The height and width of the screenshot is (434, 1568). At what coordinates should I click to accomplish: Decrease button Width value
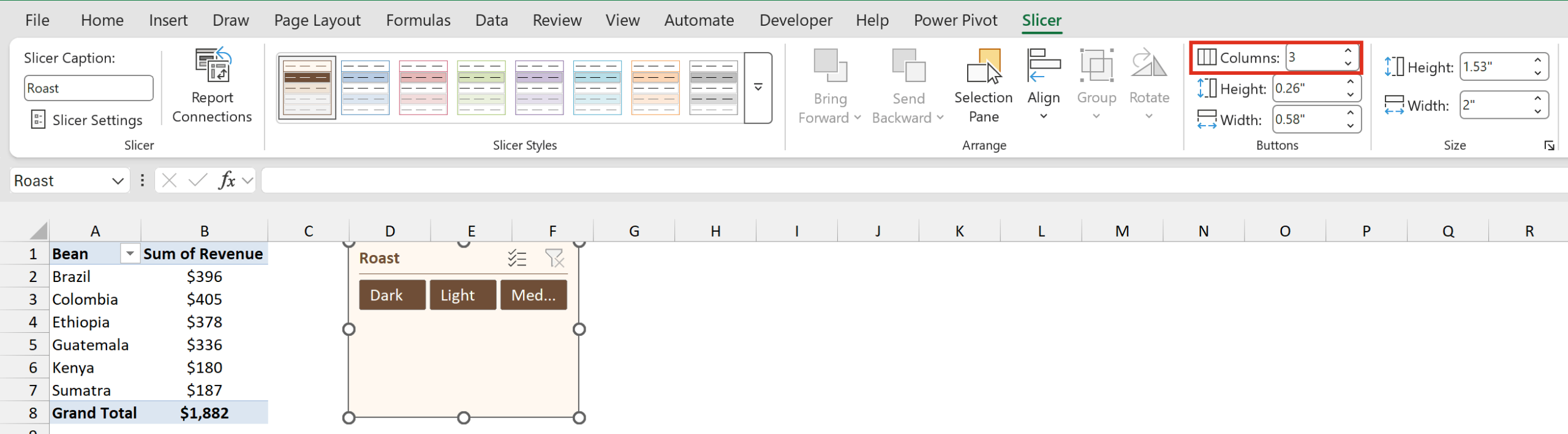(x=1351, y=126)
